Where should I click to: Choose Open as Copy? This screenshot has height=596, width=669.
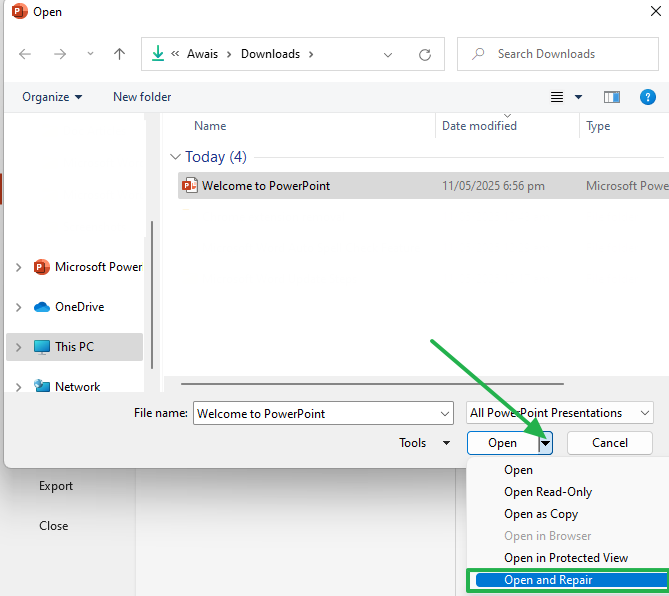pyautogui.click(x=541, y=514)
